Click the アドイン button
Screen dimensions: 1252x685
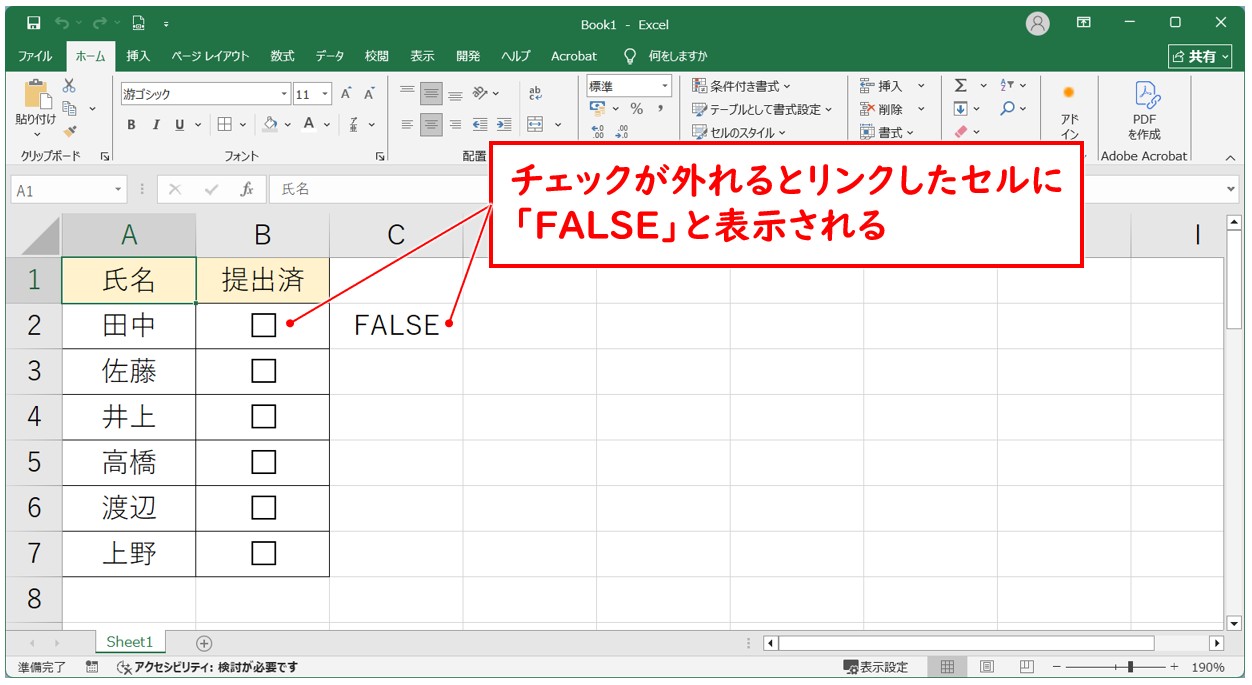[x=1069, y=112]
